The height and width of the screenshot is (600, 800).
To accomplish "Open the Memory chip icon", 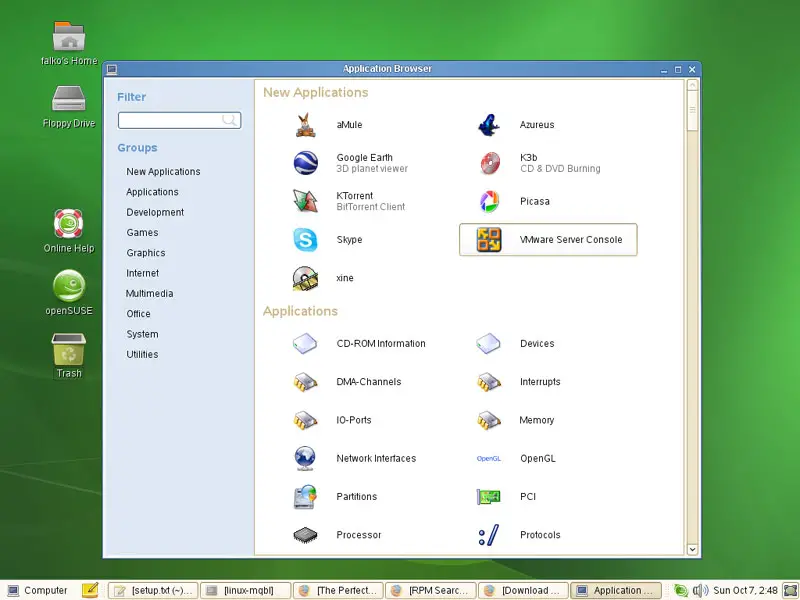I will 489,420.
